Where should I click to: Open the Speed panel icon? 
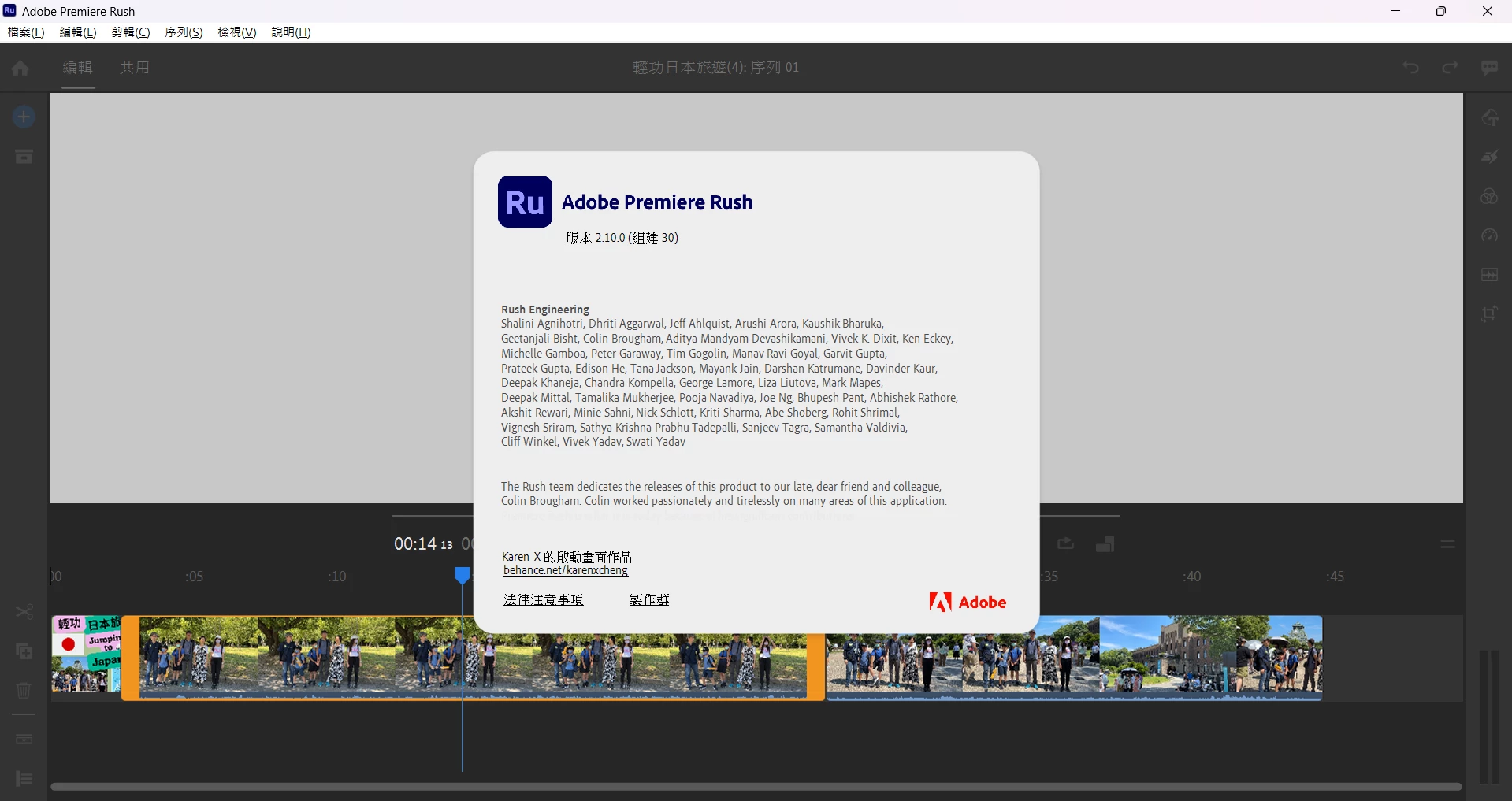[x=1489, y=235]
